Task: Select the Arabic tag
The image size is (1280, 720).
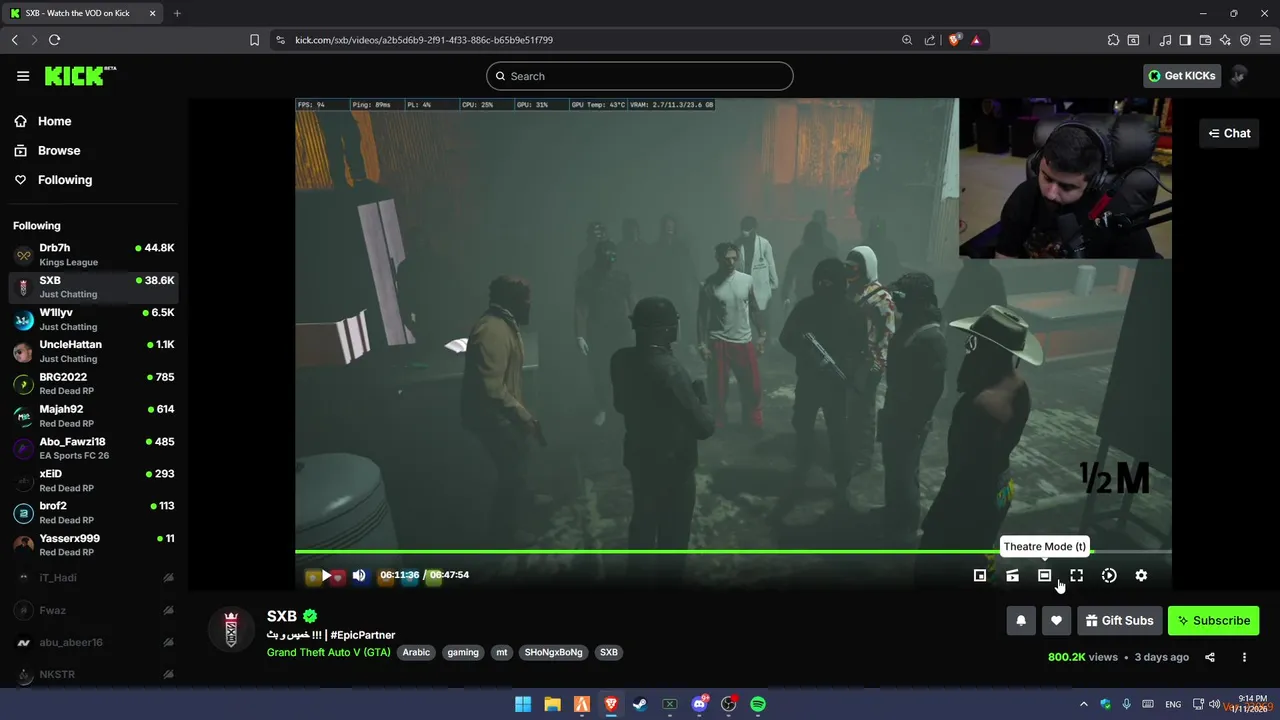Action: coord(416,652)
